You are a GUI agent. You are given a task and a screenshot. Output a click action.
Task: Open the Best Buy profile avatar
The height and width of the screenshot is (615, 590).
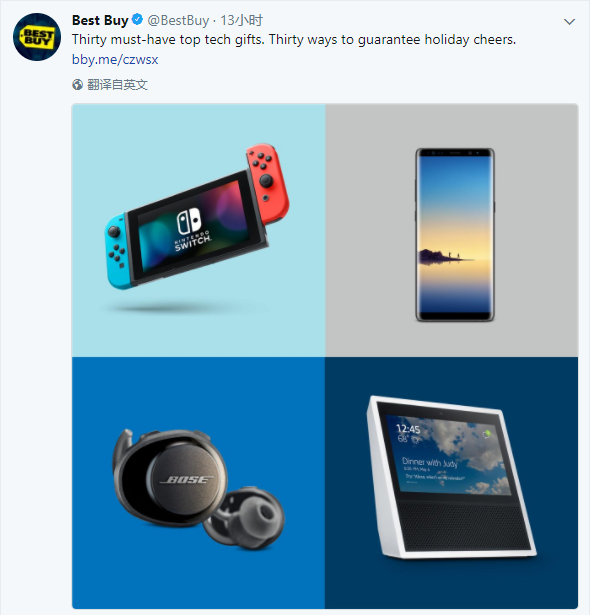click(37, 37)
